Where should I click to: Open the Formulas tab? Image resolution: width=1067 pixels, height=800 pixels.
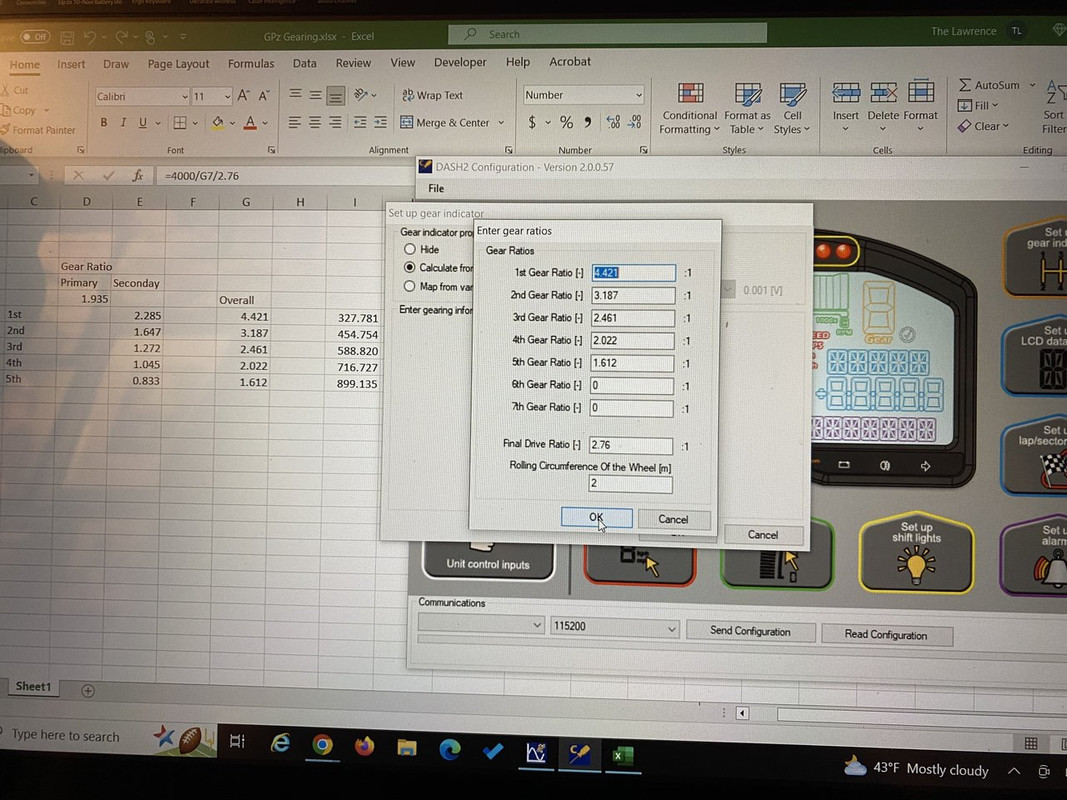[x=251, y=63]
